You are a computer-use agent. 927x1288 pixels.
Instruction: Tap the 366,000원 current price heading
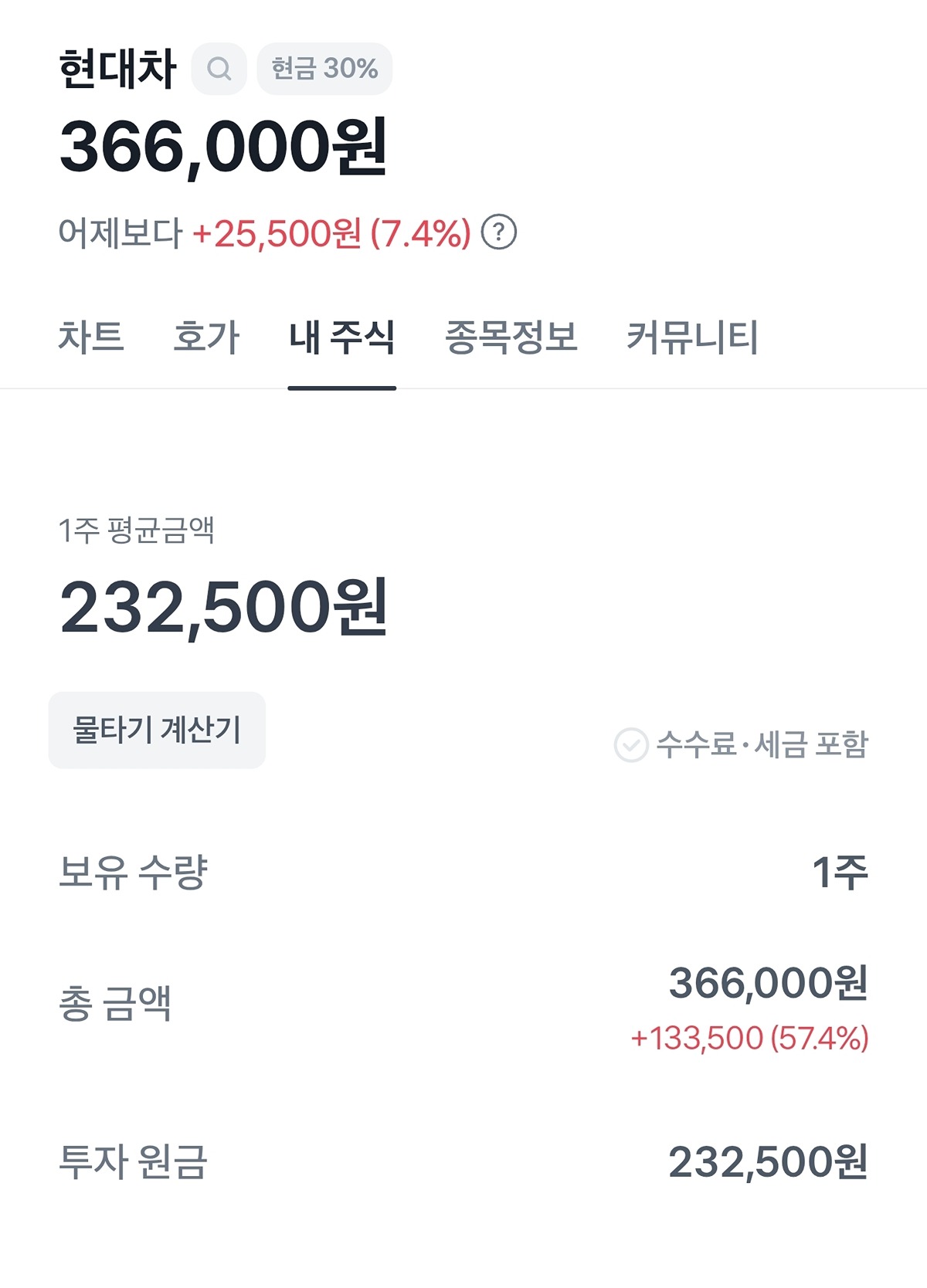pos(223,147)
